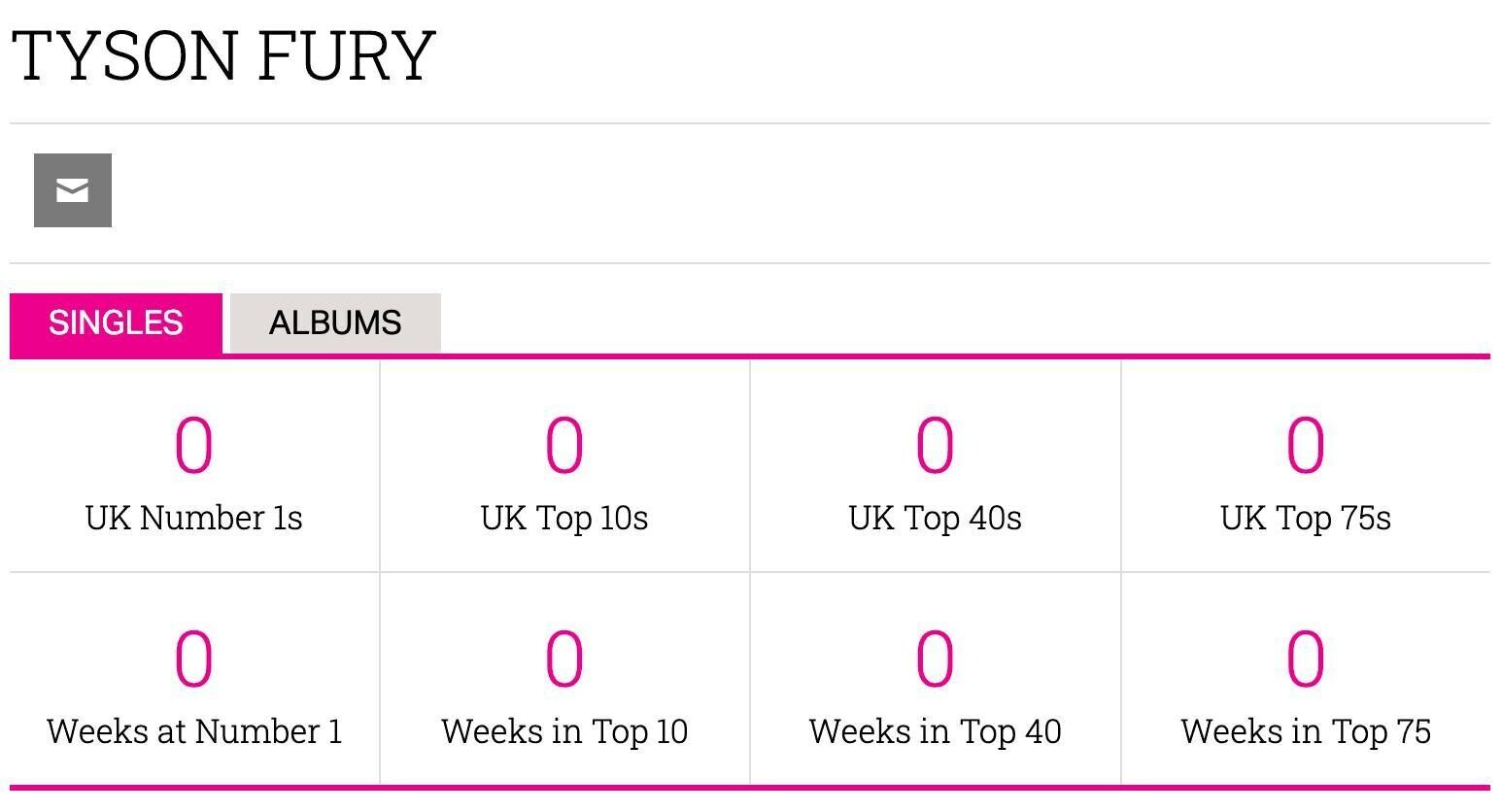Switch to the Albums tab
This screenshot has height=812, width=1502.
[335, 323]
